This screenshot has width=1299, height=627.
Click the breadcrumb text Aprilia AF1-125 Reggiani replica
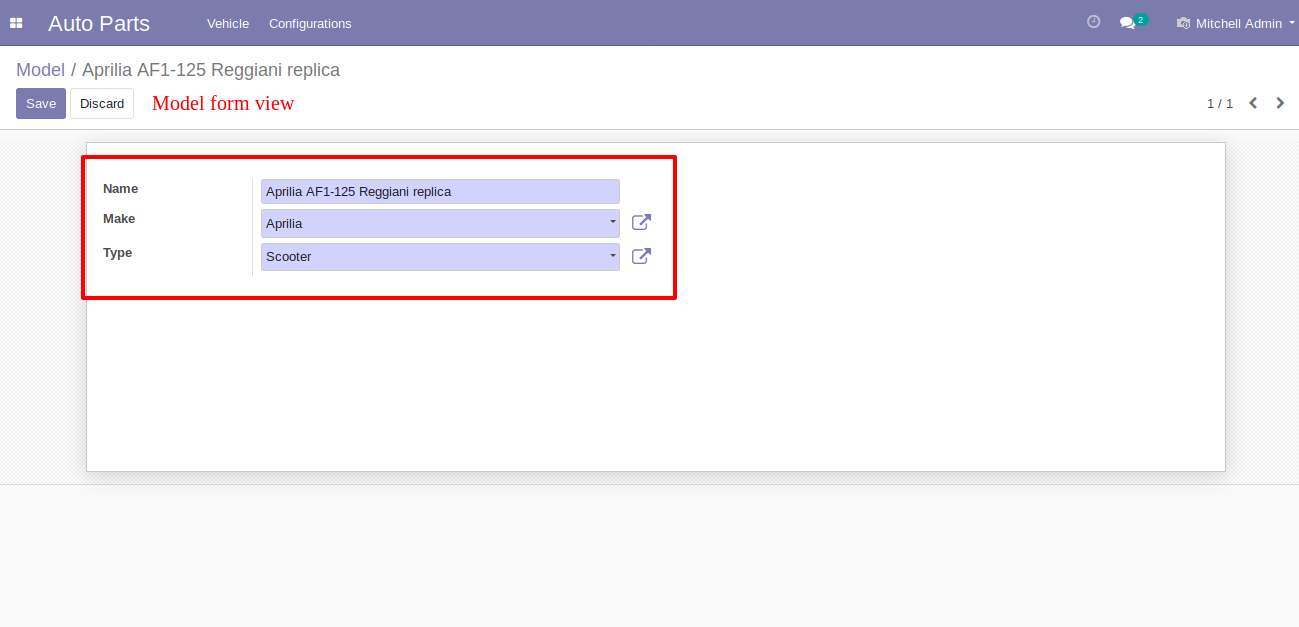211,70
